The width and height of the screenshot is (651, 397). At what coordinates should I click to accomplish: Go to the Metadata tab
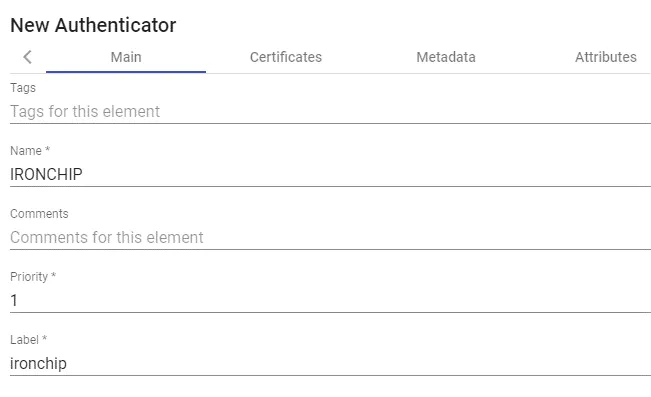point(446,57)
